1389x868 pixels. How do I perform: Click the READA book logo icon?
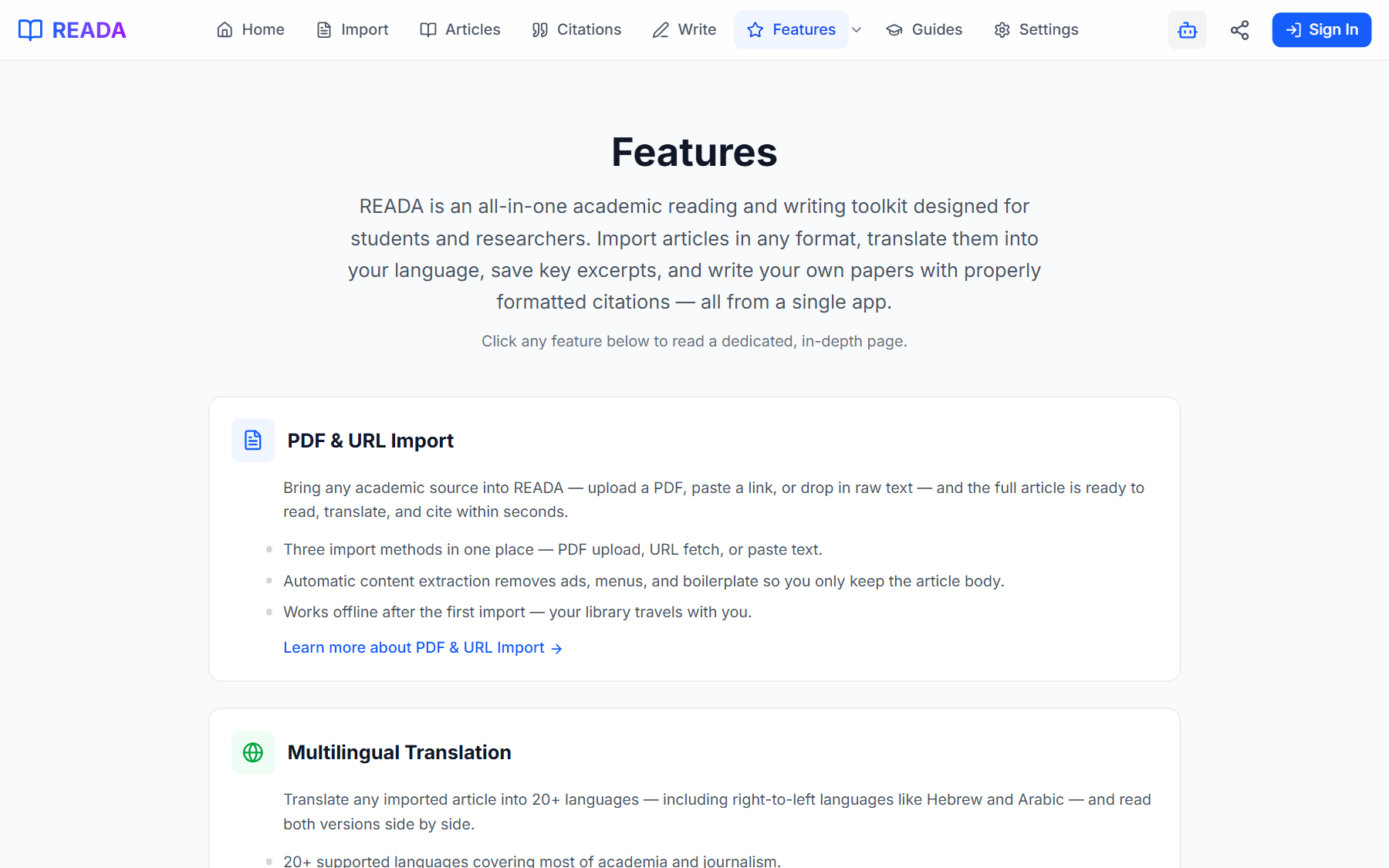pyautogui.click(x=30, y=29)
